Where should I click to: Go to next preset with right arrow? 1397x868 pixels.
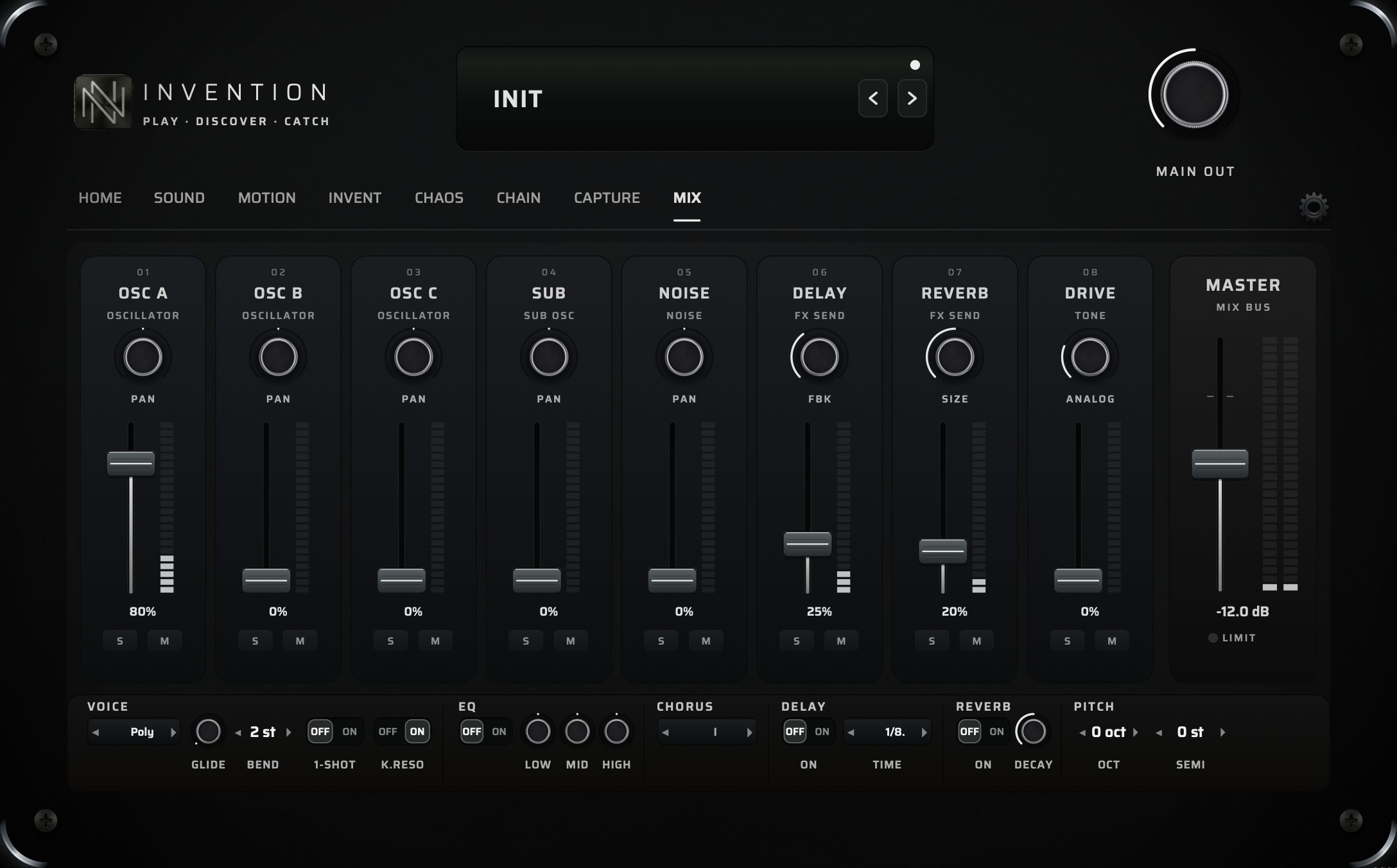pyautogui.click(x=912, y=98)
